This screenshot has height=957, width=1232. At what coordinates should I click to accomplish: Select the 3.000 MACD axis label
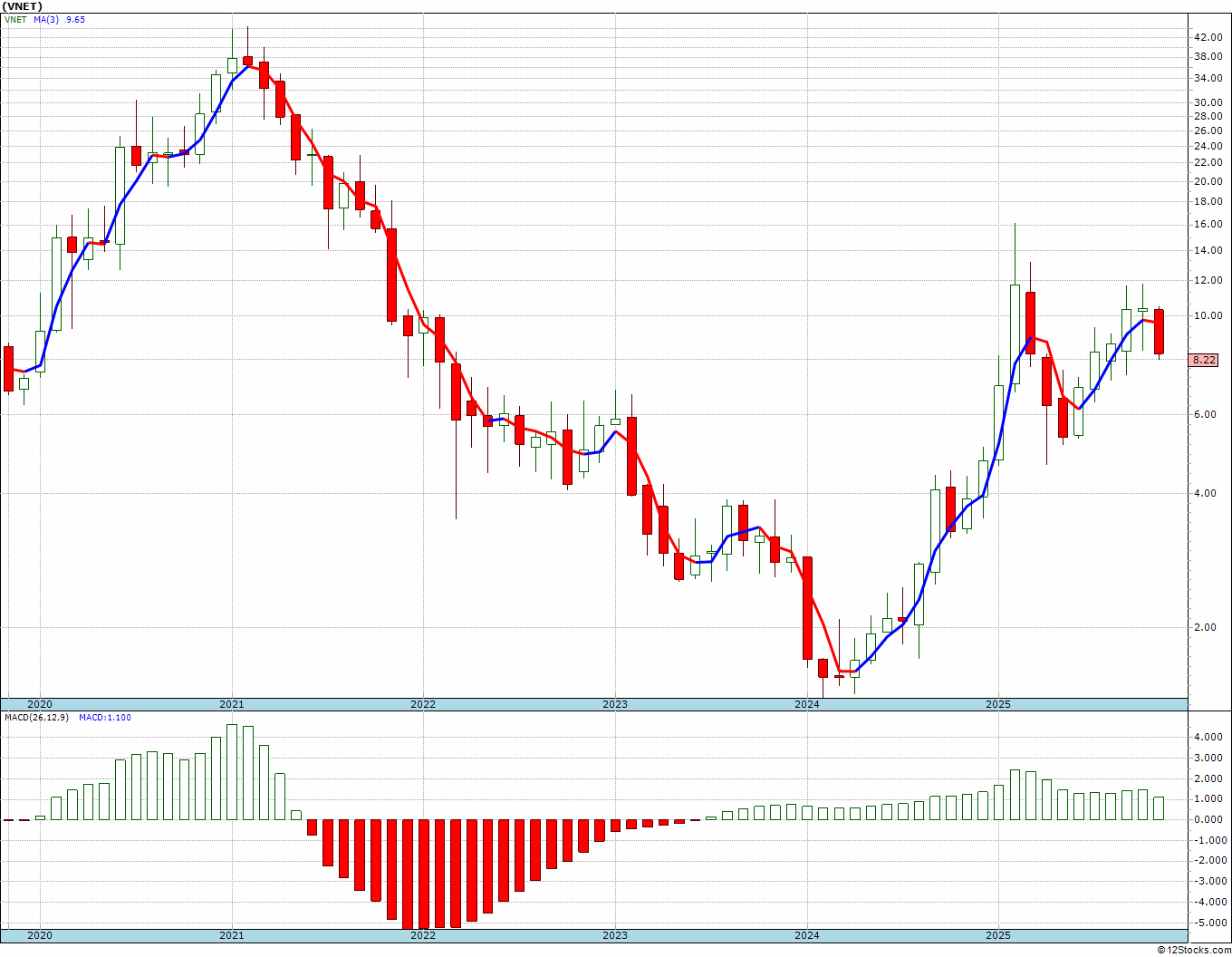click(x=1208, y=758)
